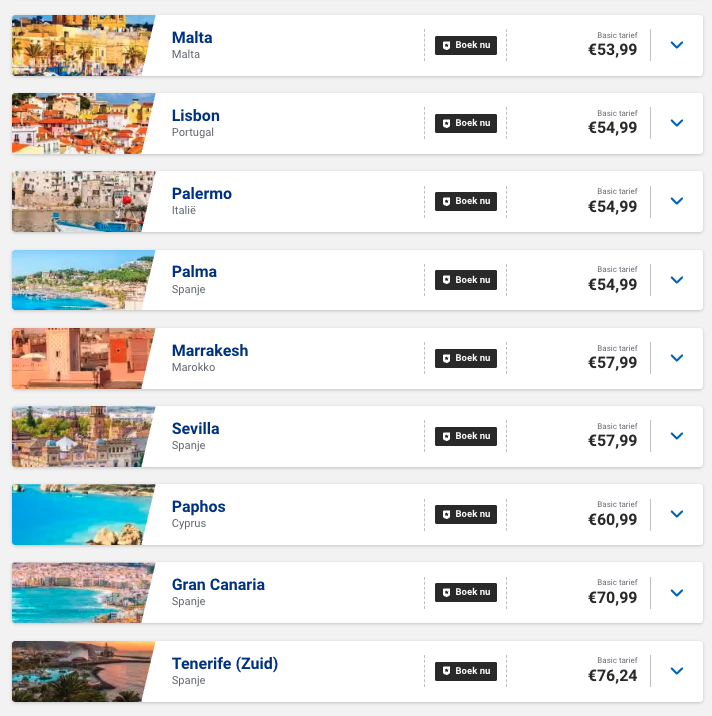
Task: Open the Malta destination photo
Action: (80, 45)
